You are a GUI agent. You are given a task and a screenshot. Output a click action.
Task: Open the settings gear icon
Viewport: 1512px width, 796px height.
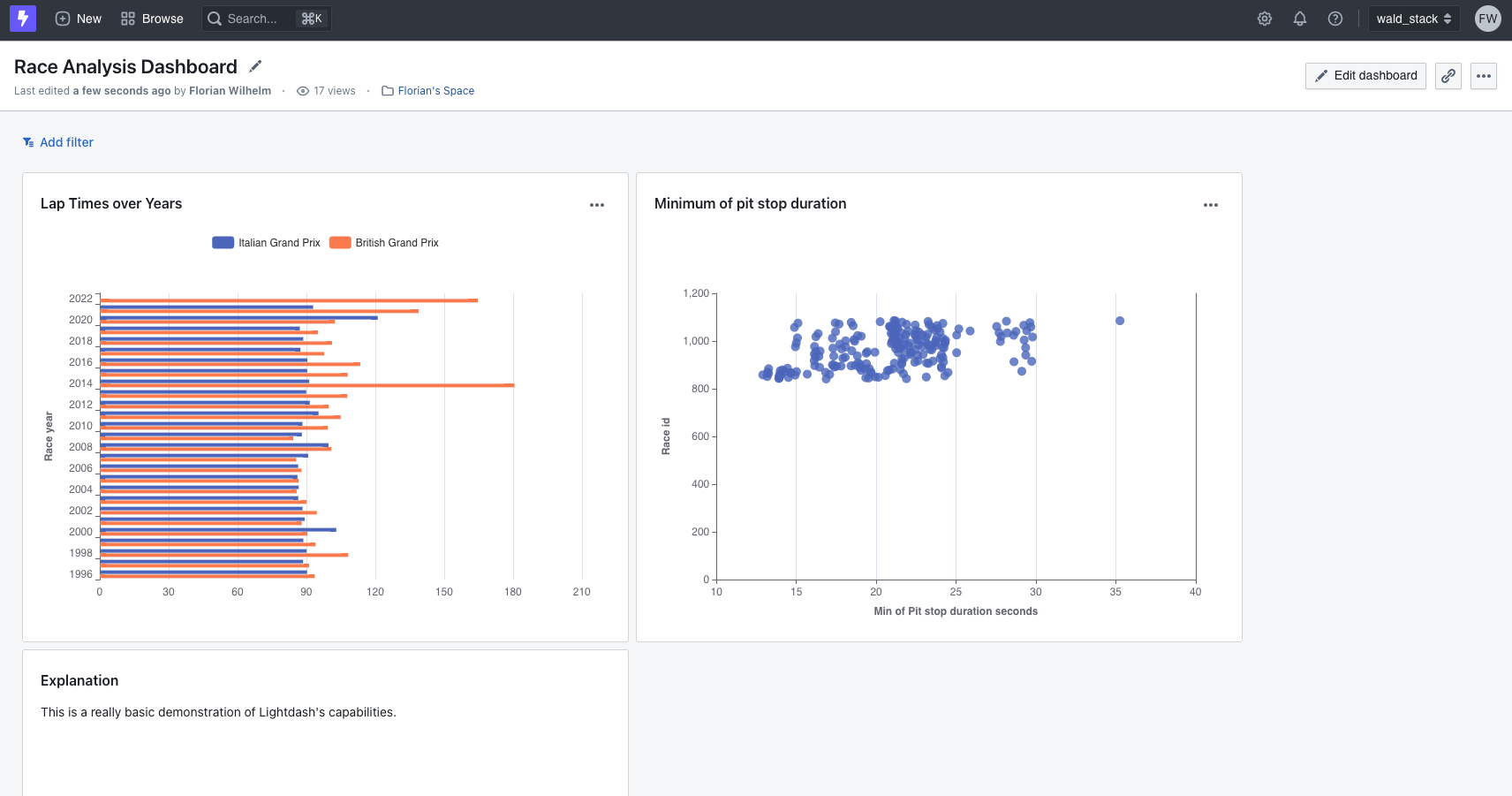pyautogui.click(x=1265, y=18)
